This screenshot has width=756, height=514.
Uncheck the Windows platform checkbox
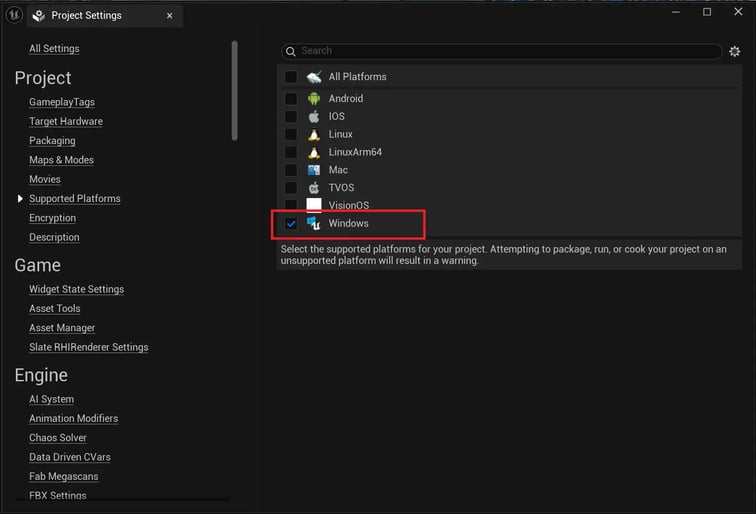[291, 223]
